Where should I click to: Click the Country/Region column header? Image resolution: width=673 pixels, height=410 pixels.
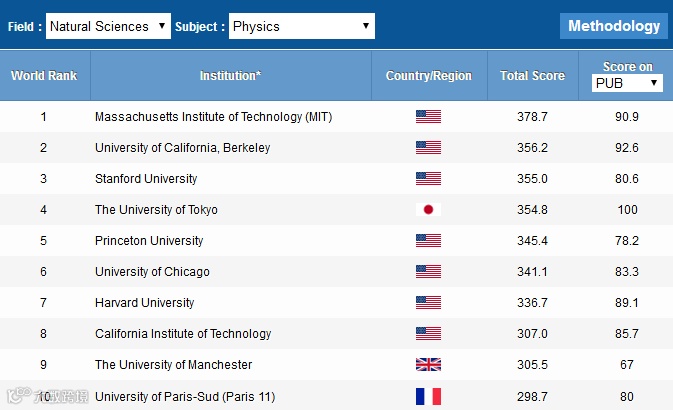click(x=428, y=76)
